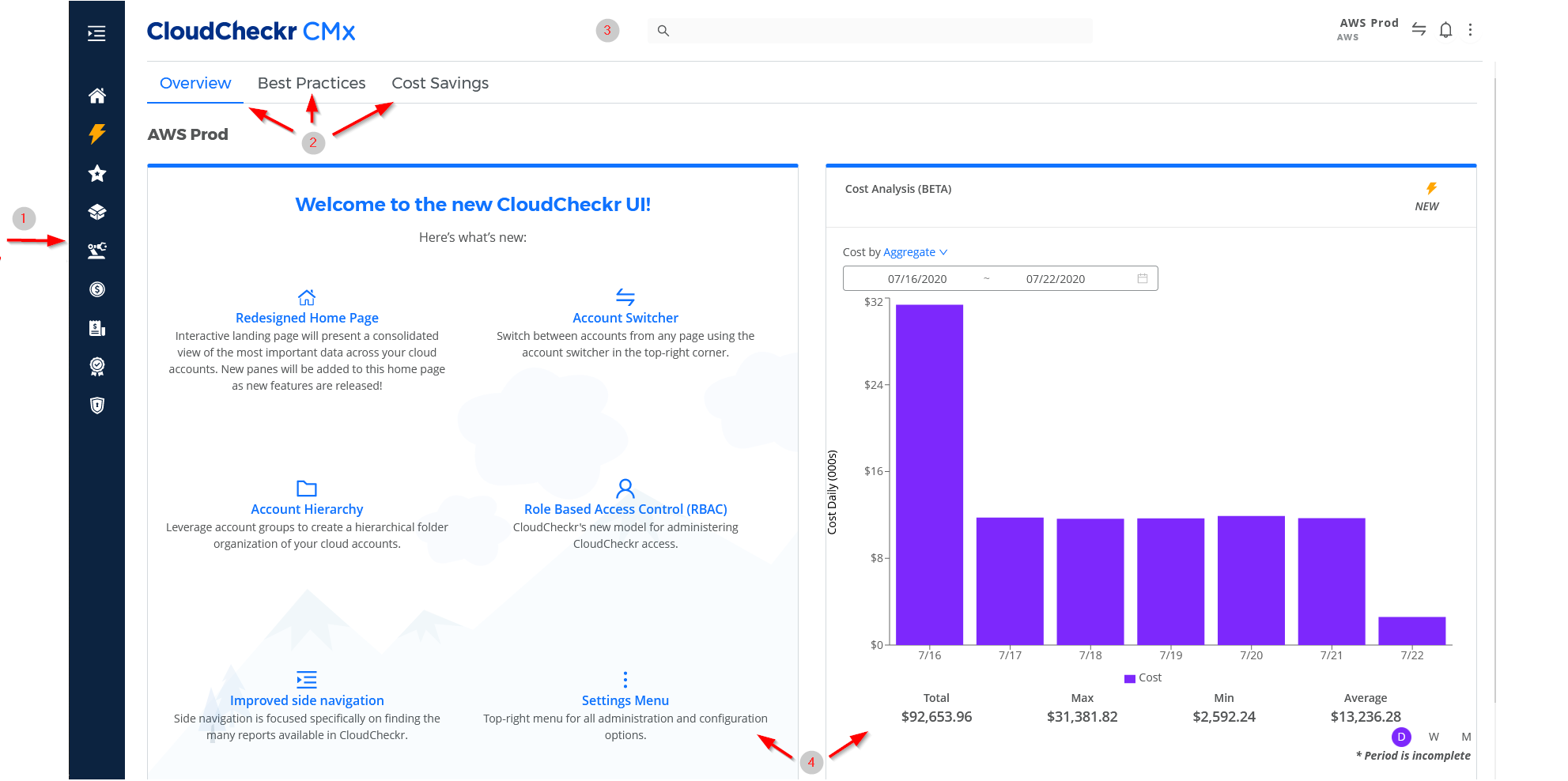Open the stacked boxes inventory sidebar icon

pos(97,212)
